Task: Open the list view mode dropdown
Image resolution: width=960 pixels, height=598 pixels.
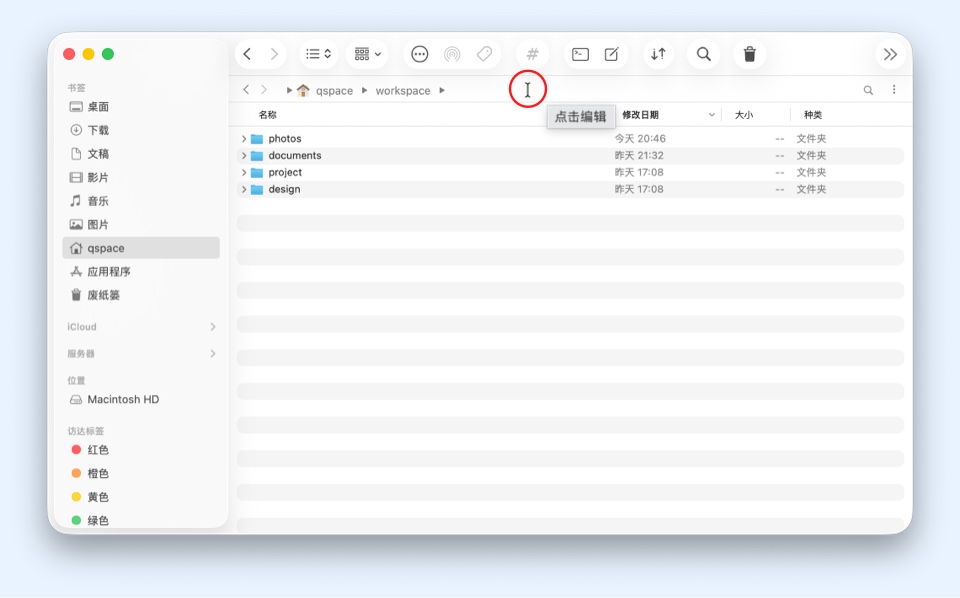Action: click(318, 54)
